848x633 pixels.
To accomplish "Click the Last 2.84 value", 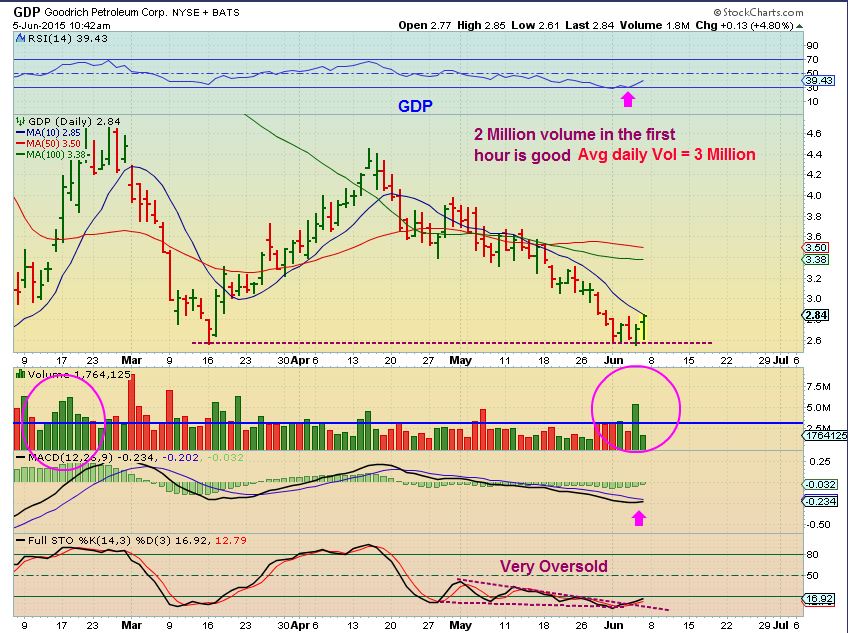I will (x=590, y=25).
